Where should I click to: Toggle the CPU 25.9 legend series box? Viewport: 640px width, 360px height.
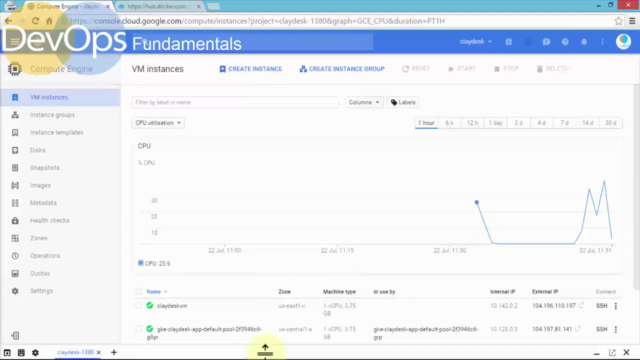[x=140, y=263]
